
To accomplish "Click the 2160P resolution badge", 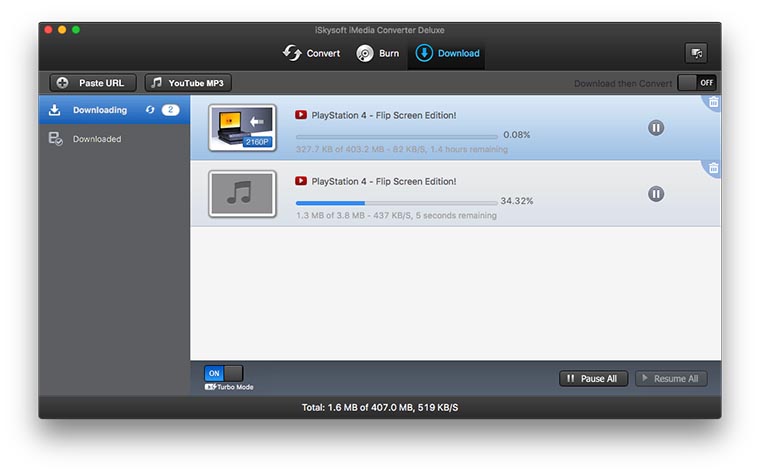I will pyautogui.click(x=257, y=142).
